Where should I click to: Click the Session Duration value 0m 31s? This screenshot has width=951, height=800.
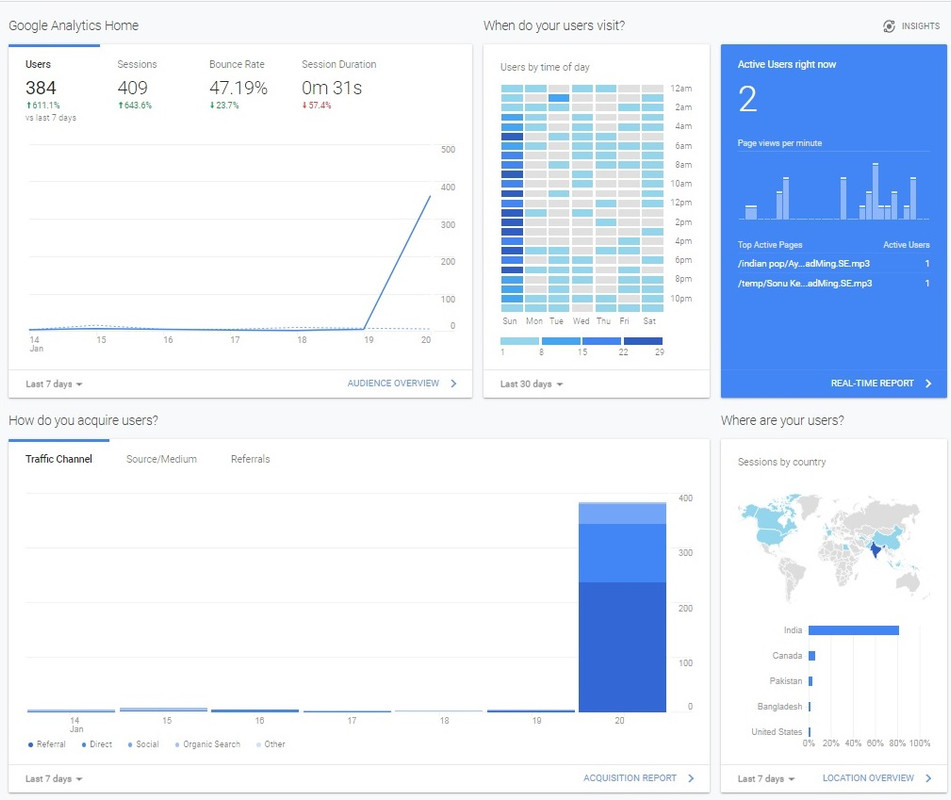[x=332, y=88]
